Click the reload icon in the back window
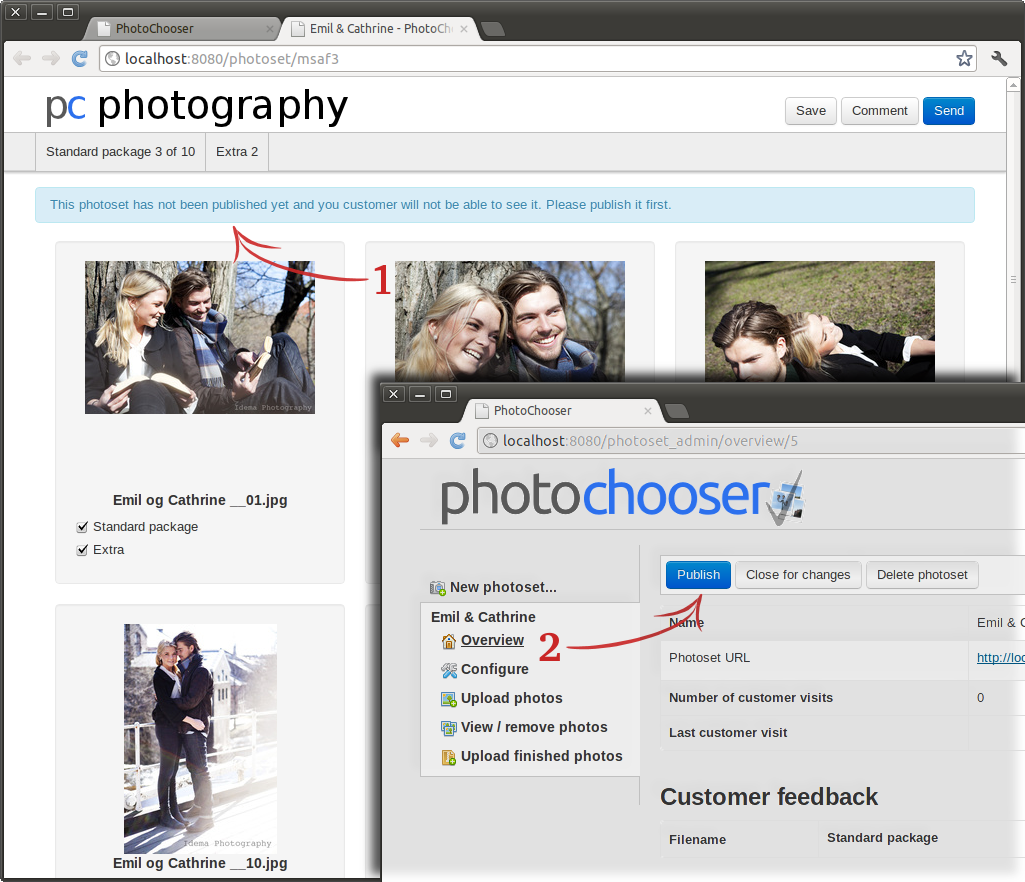The height and width of the screenshot is (882, 1025). coord(79,58)
